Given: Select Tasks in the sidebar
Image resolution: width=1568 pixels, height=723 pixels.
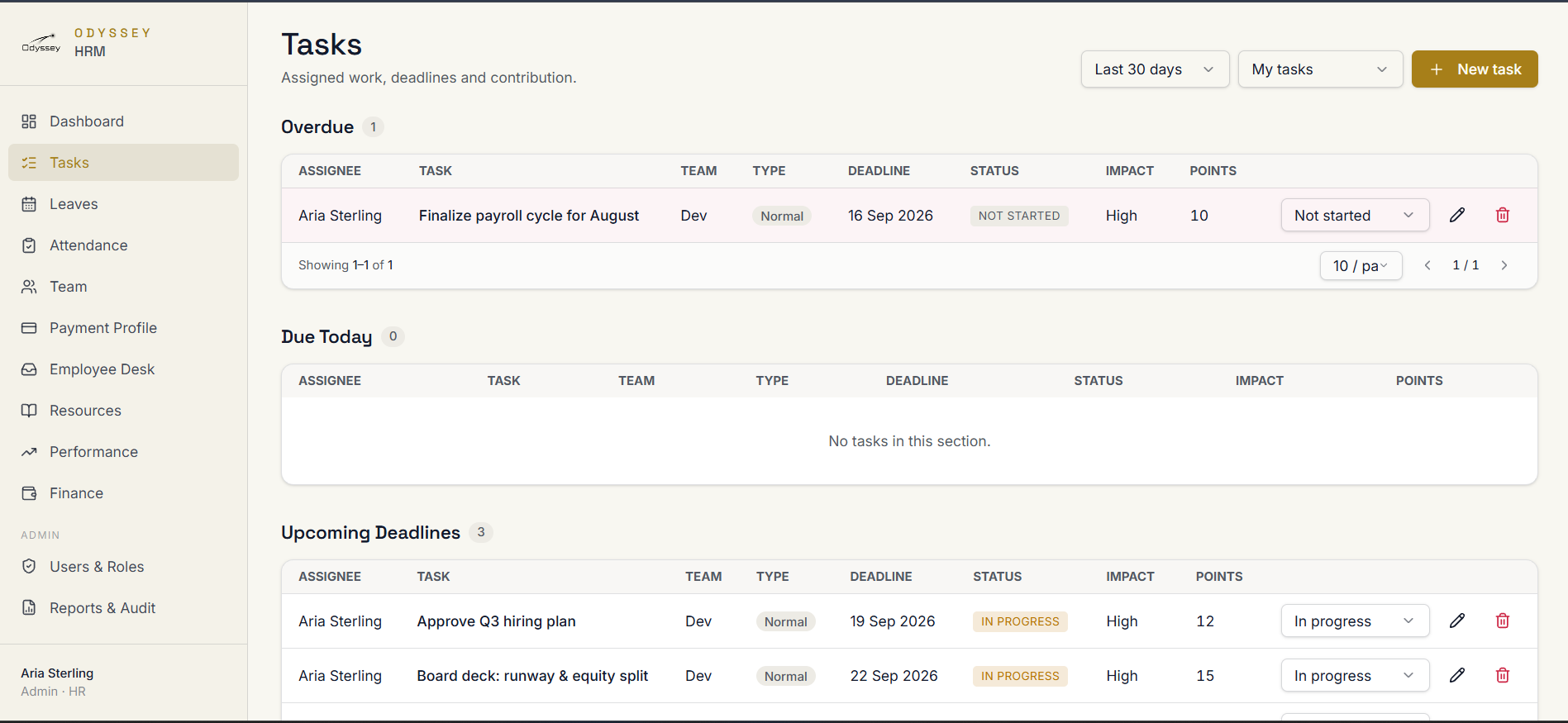Looking at the screenshot, I should [x=123, y=163].
